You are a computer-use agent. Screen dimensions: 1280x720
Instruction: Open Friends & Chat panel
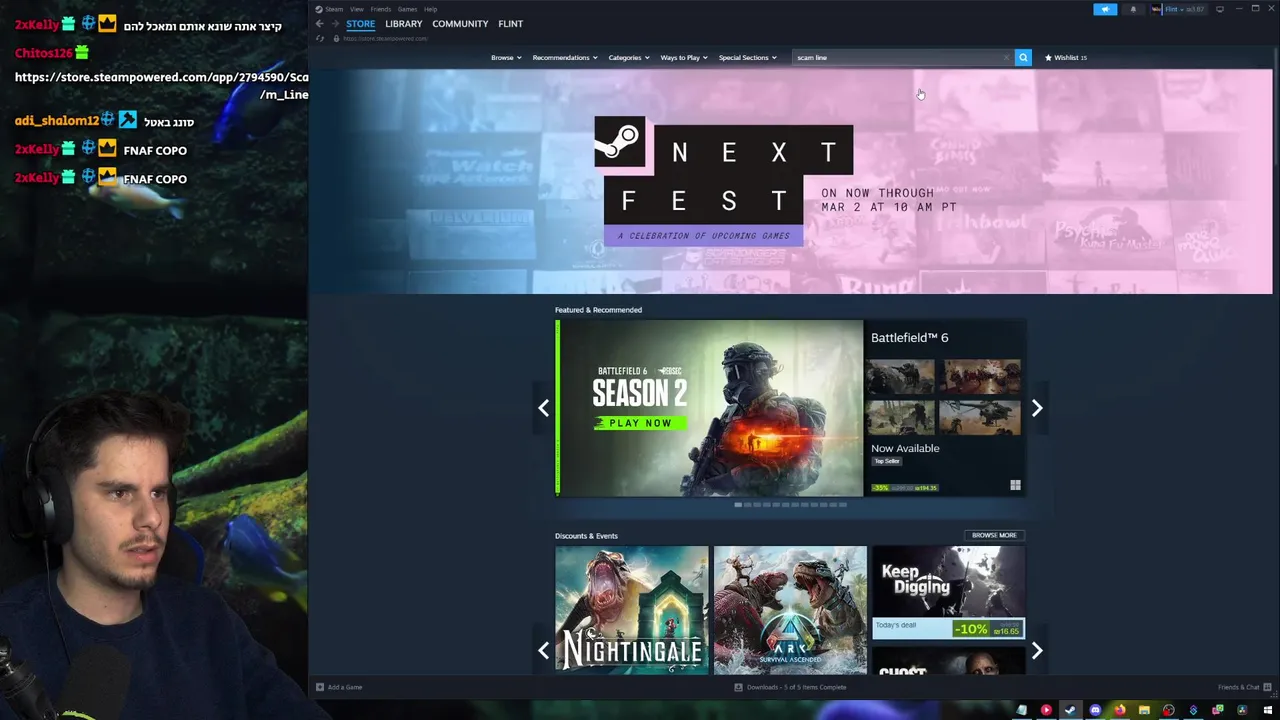click(x=1243, y=687)
